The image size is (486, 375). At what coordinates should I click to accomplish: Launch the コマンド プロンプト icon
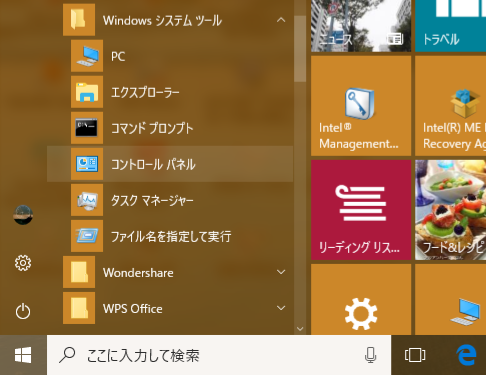(87, 128)
